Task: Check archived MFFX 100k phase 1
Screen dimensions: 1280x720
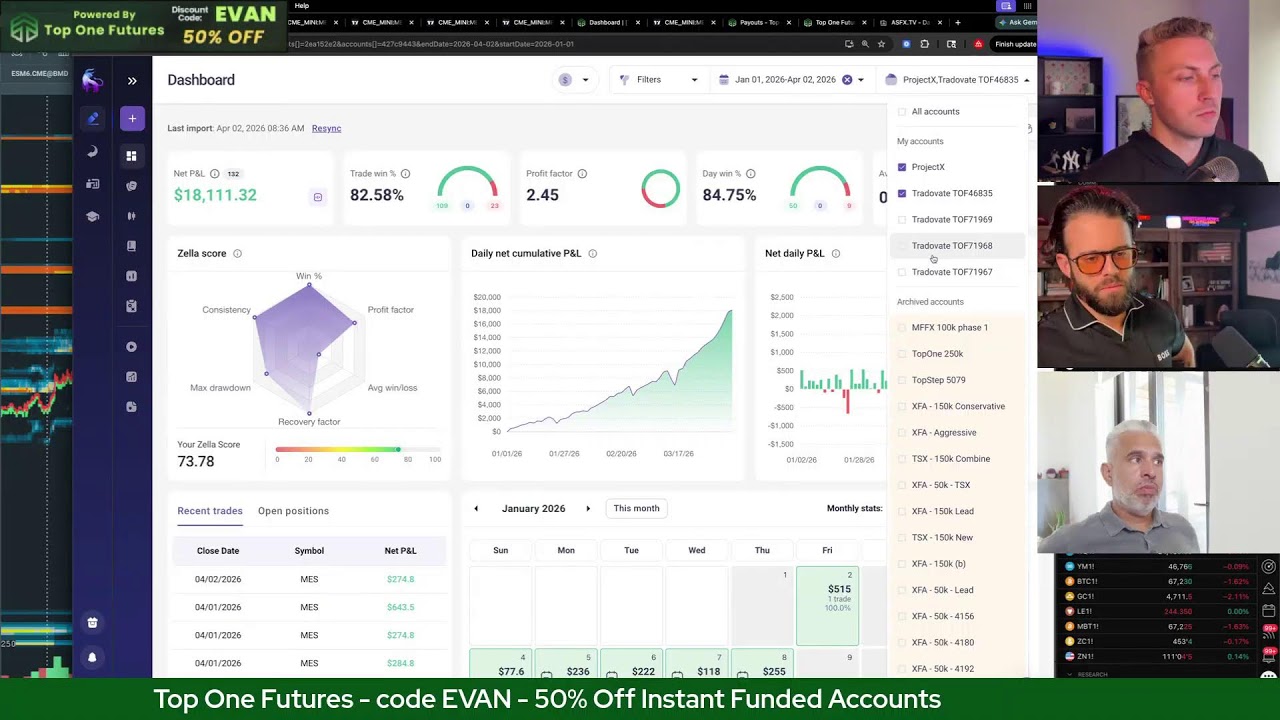Action: pos(902,328)
